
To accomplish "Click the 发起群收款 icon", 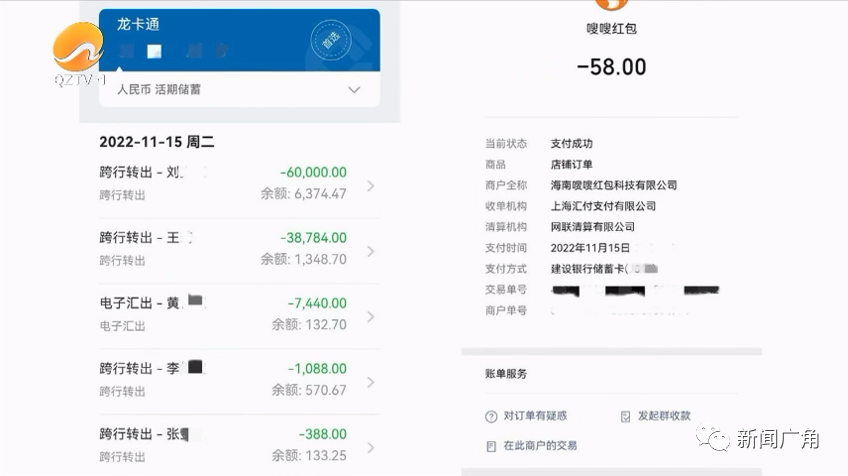I will coord(625,416).
